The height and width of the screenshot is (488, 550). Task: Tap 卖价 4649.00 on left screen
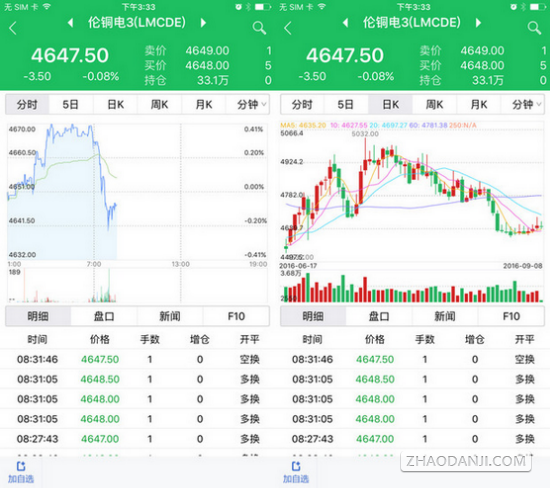[x=187, y=51]
